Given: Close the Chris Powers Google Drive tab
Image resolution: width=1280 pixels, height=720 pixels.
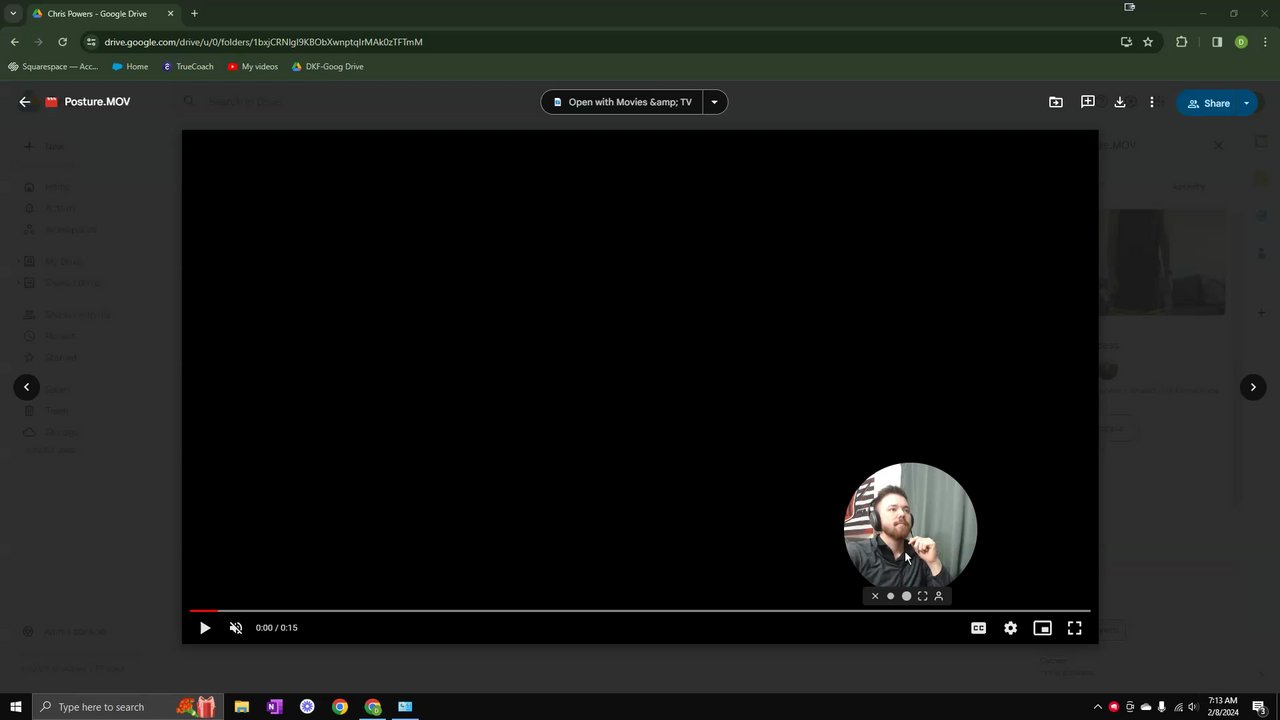Looking at the screenshot, I should click(170, 14).
